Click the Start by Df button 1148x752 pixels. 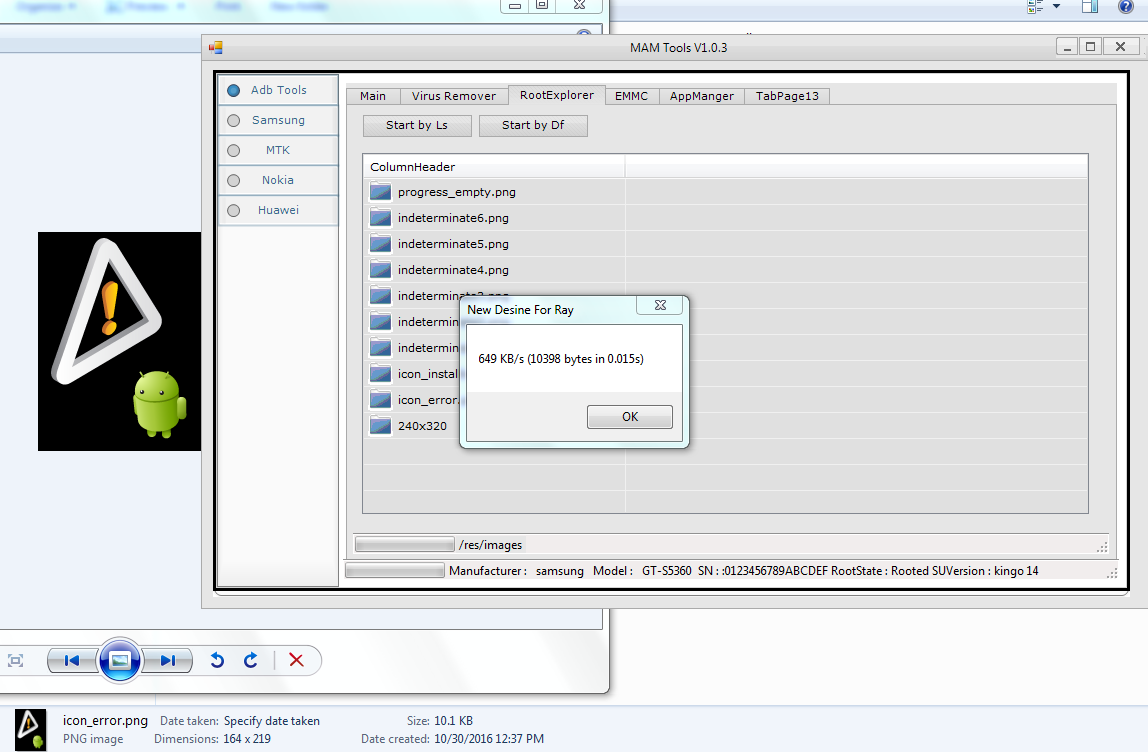(533, 125)
